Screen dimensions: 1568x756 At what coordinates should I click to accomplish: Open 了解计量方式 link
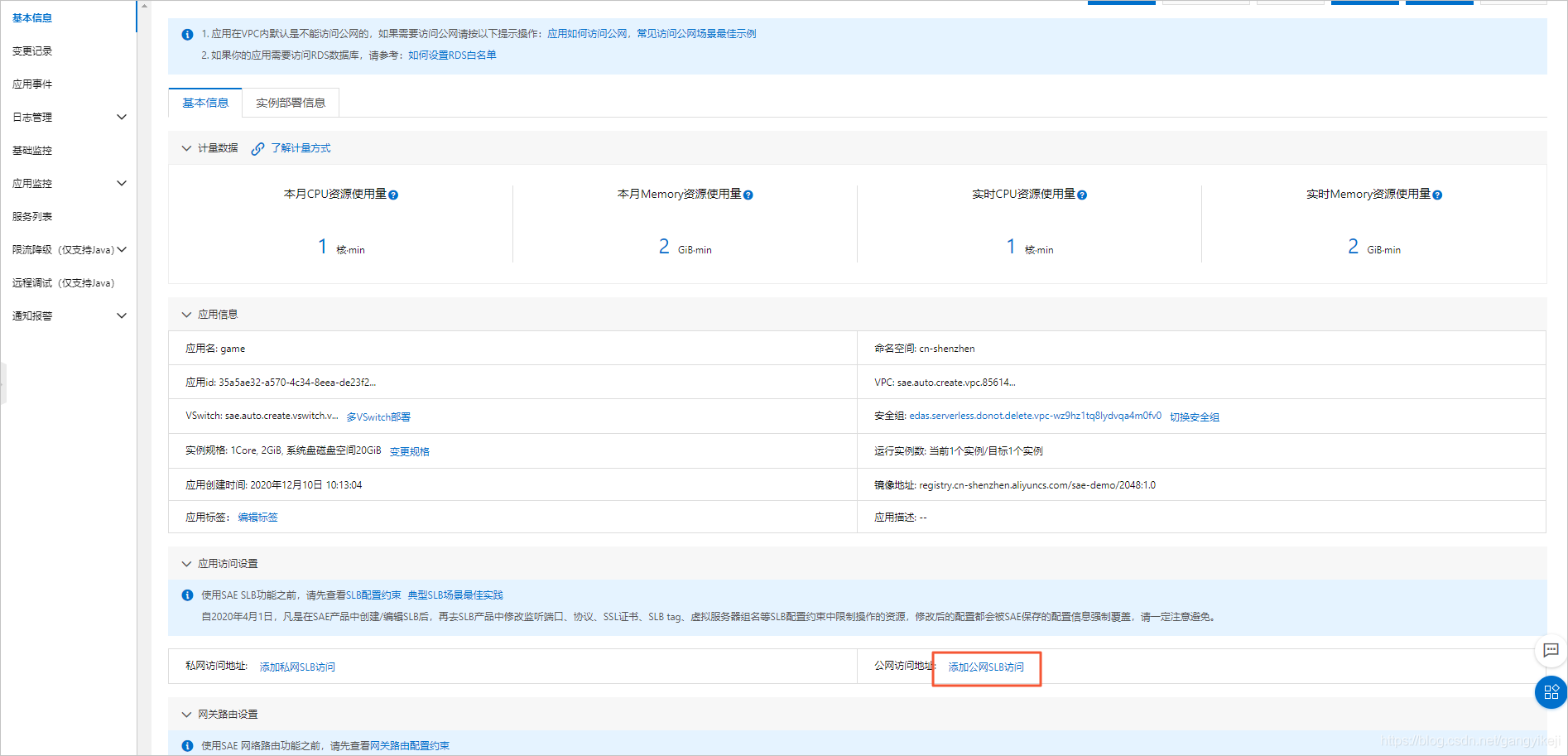(x=301, y=148)
